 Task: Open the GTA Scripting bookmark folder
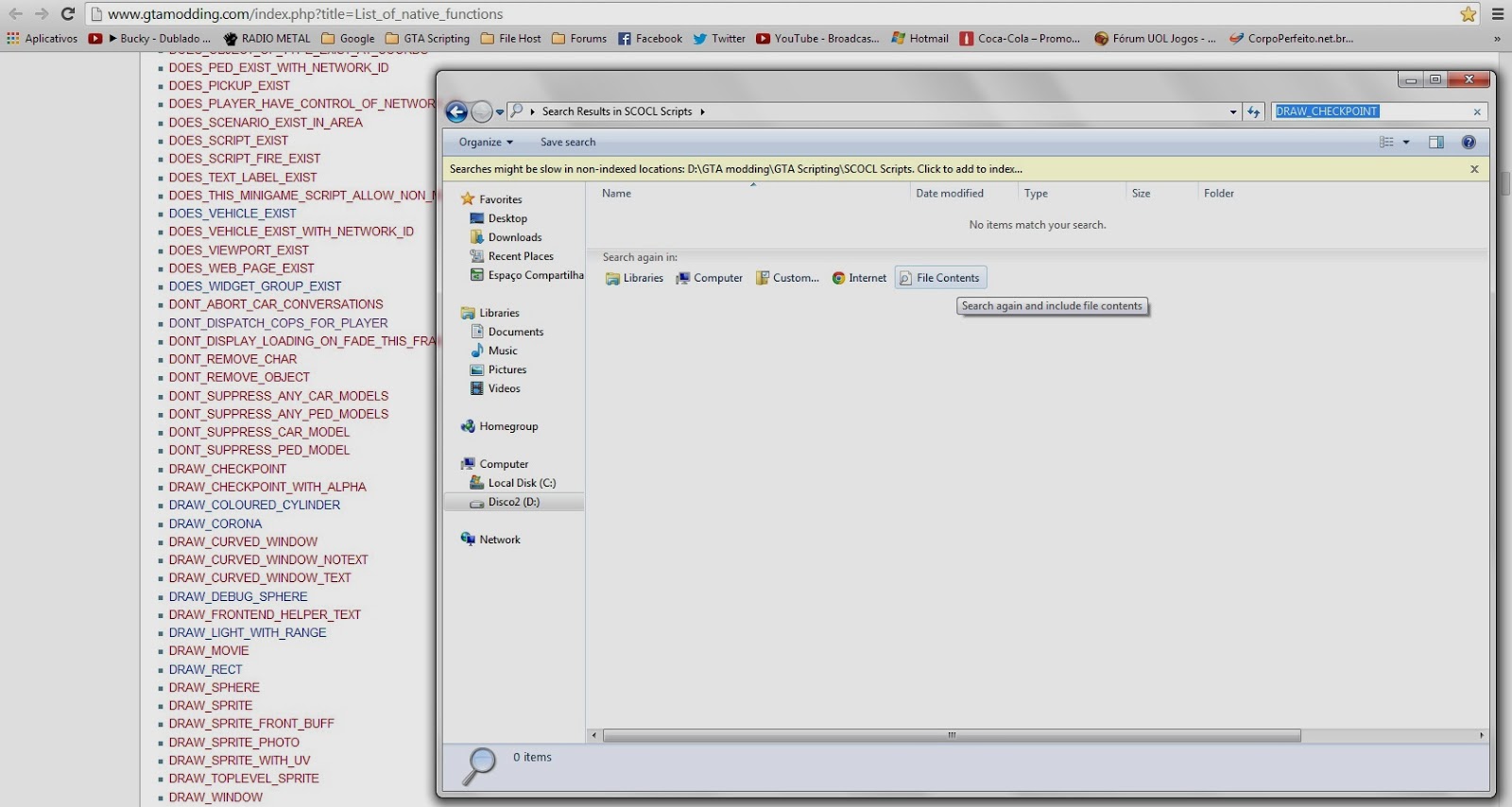427,39
